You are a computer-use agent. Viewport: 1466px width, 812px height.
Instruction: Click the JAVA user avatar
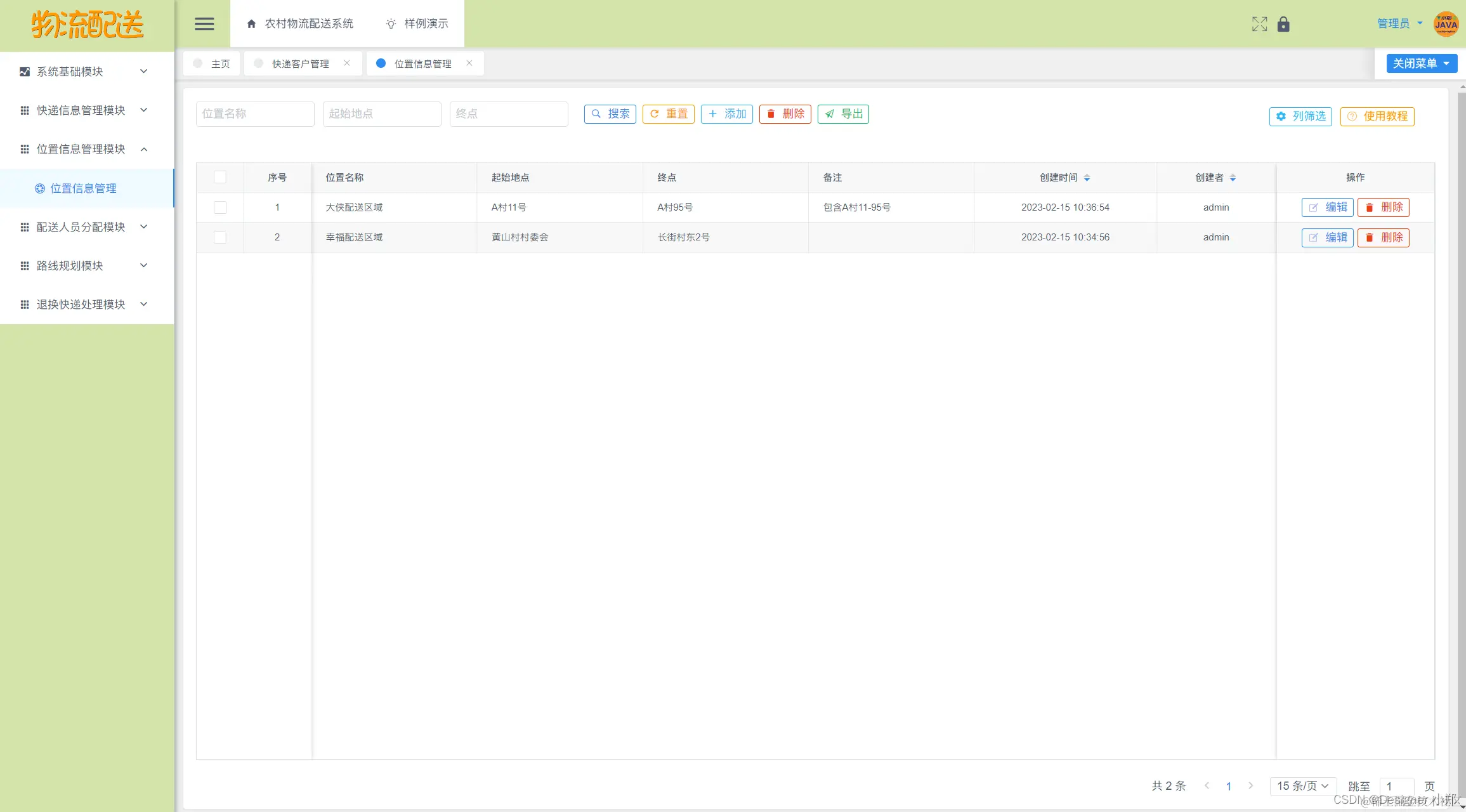pos(1446,24)
